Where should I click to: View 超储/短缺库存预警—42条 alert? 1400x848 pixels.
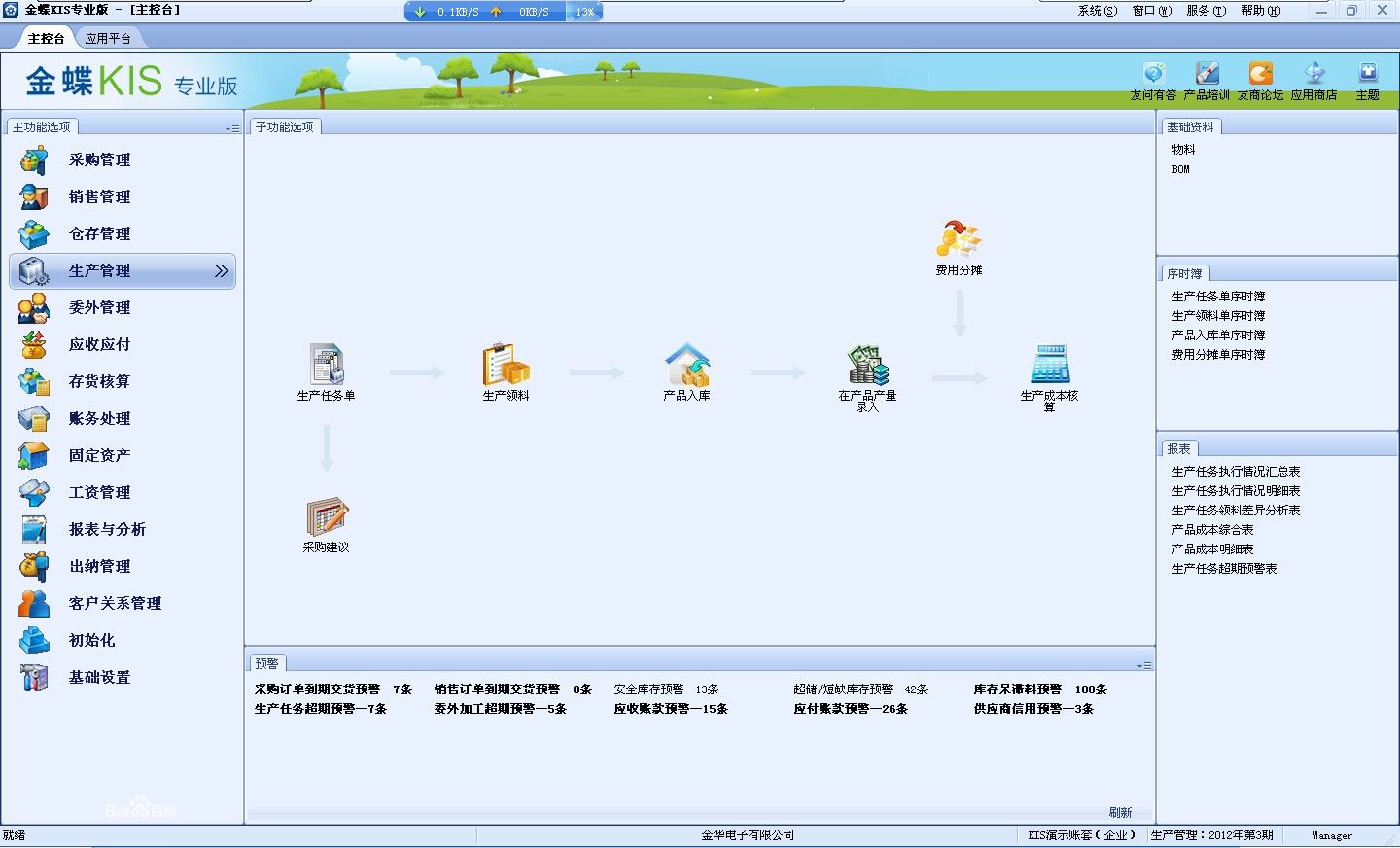tap(860, 689)
